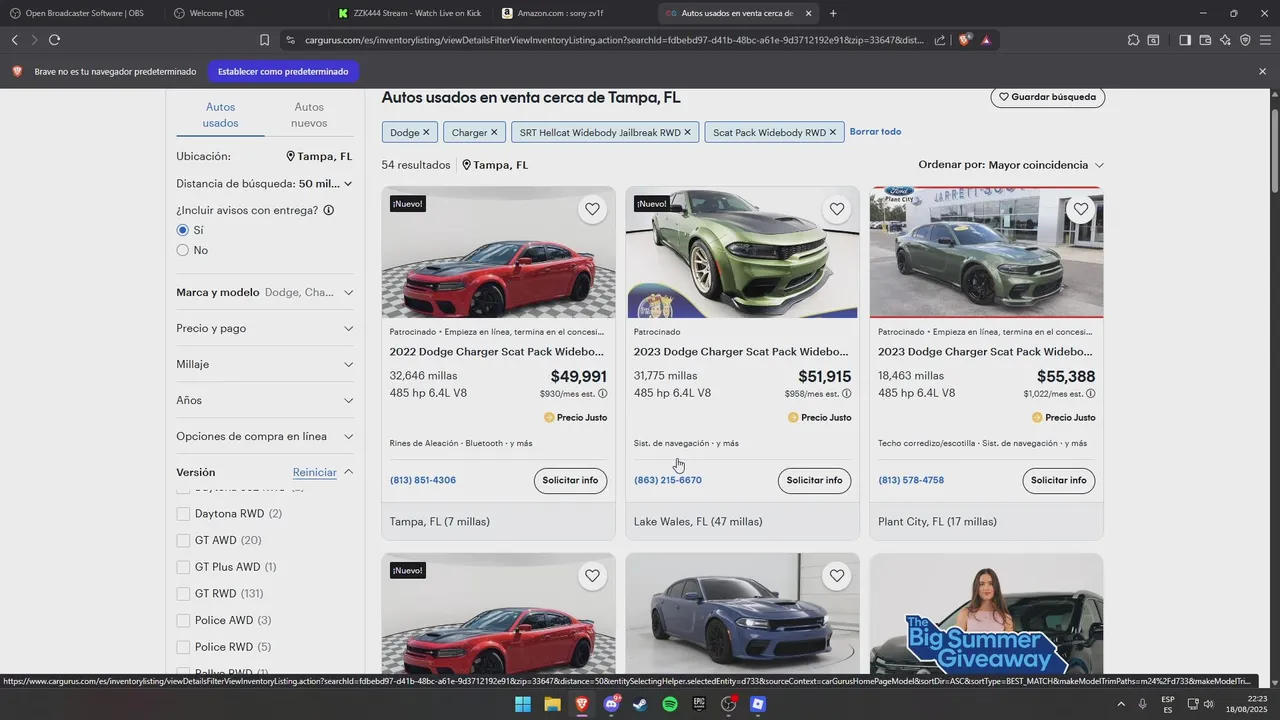This screenshot has height=720, width=1280.
Task: Open Brave Wallet icon
Action: click(x=1205, y=40)
